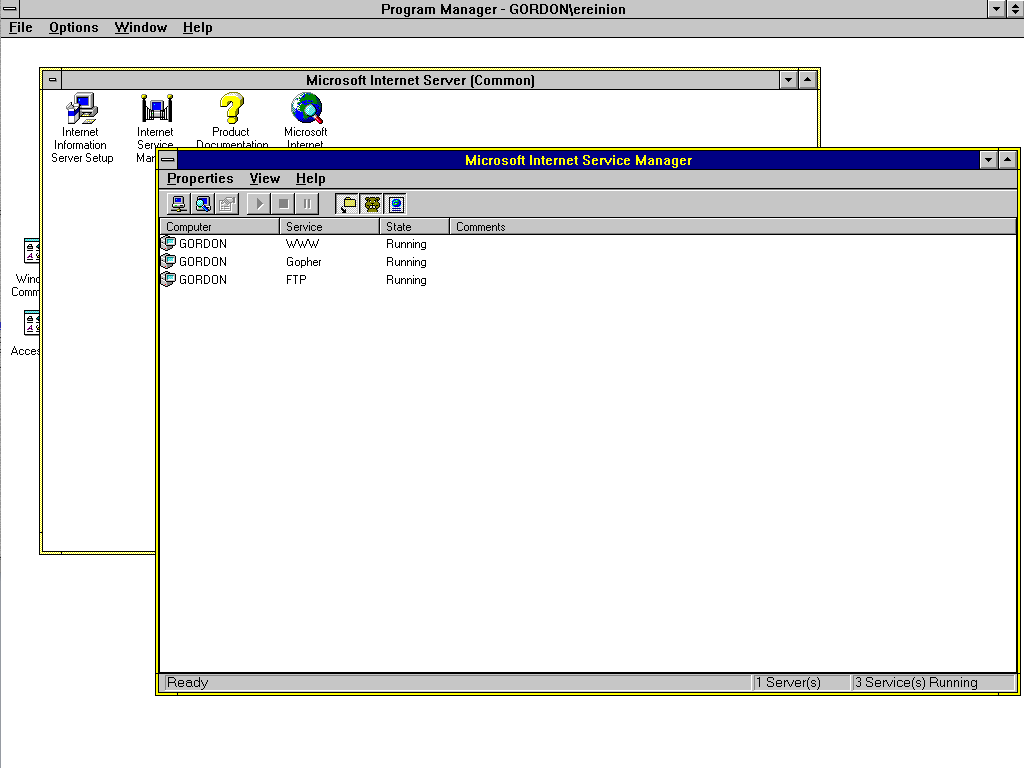
Task: Open the Properties menu in Service Manager
Action: (x=200, y=179)
